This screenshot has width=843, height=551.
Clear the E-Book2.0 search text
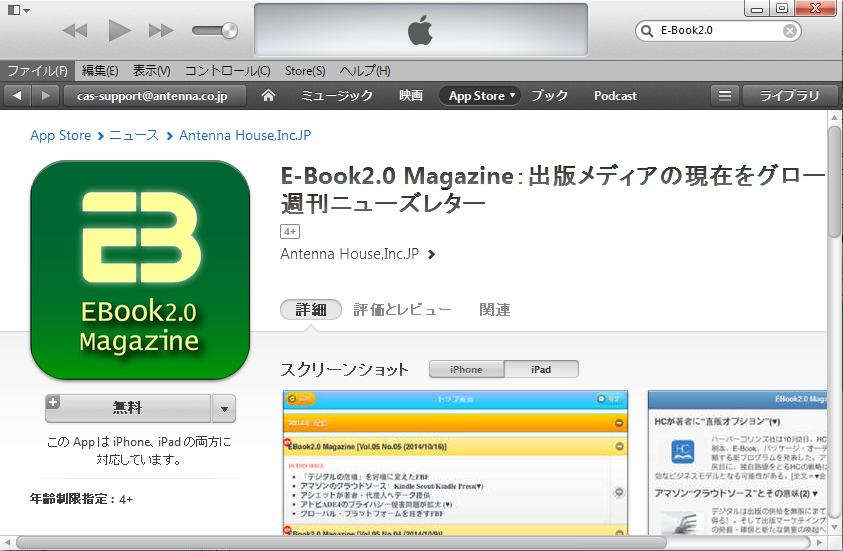point(789,31)
